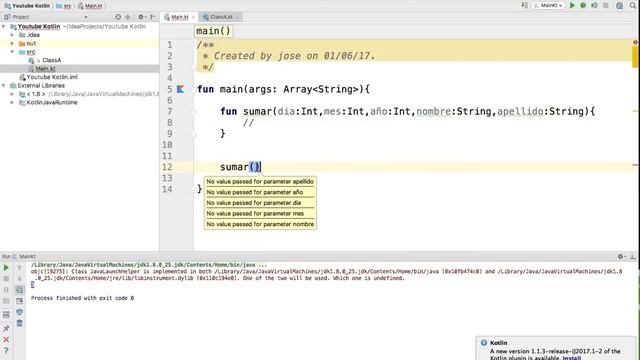Click the Make Project build icon

(x=524, y=5)
